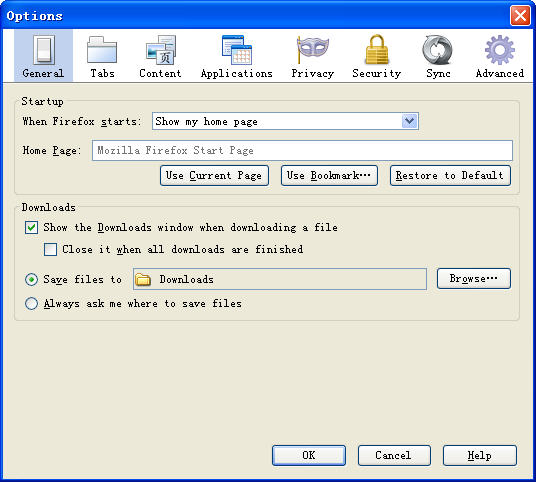Uncheck Show the Downloads window checkbox
This screenshot has height=482, width=536.
[x=31, y=227]
